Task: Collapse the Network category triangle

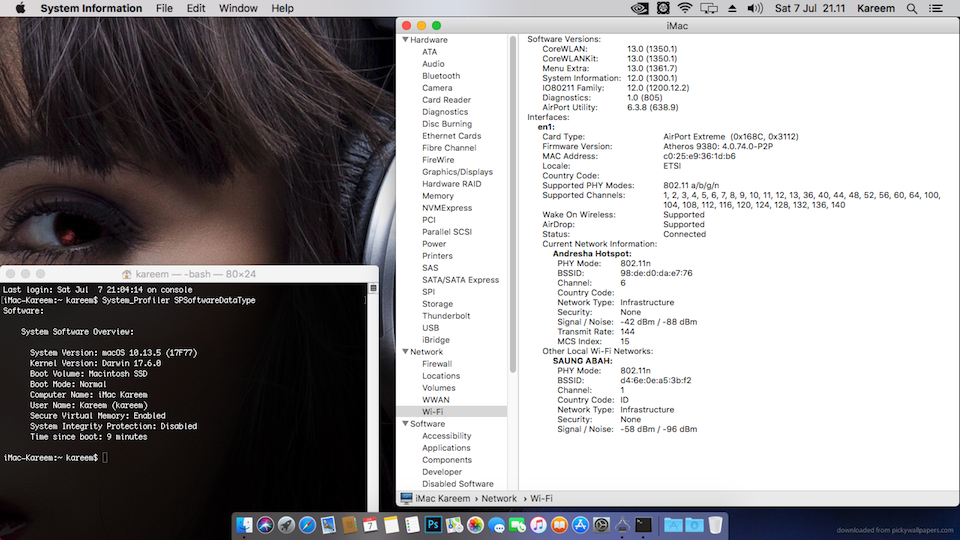Action: tap(405, 352)
